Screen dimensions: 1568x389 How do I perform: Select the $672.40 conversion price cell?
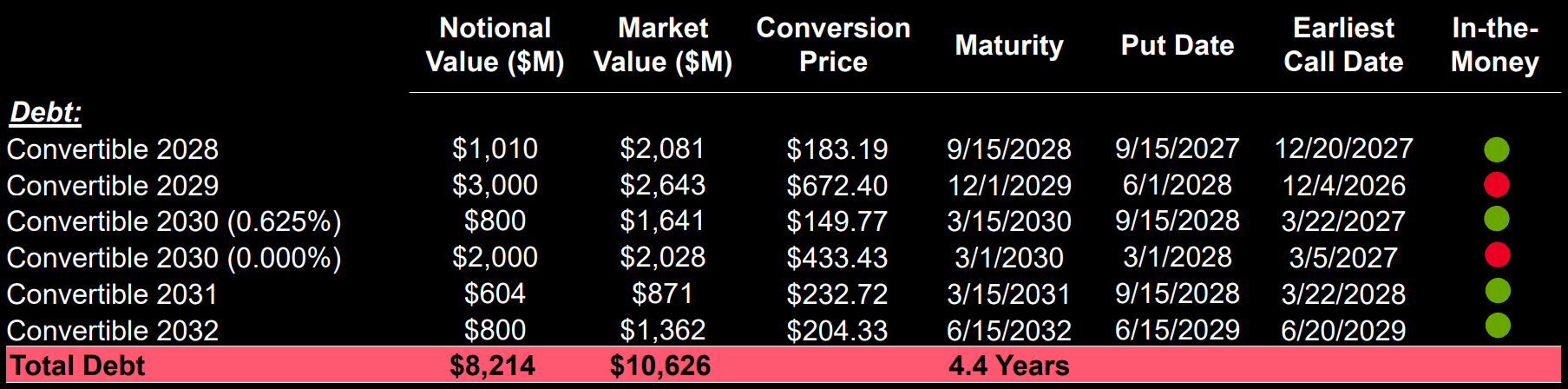click(x=836, y=186)
